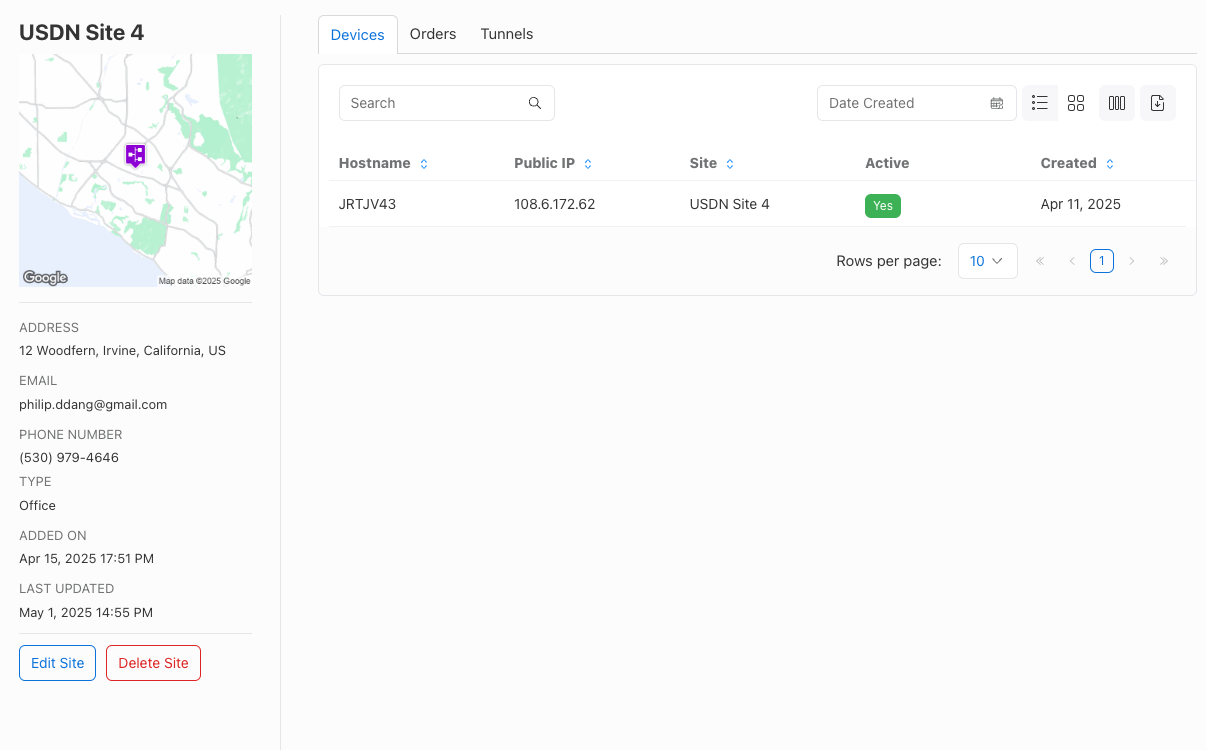Viewport: 1206px width, 750px height.
Task: Export the devices table to file
Action: tap(1157, 103)
